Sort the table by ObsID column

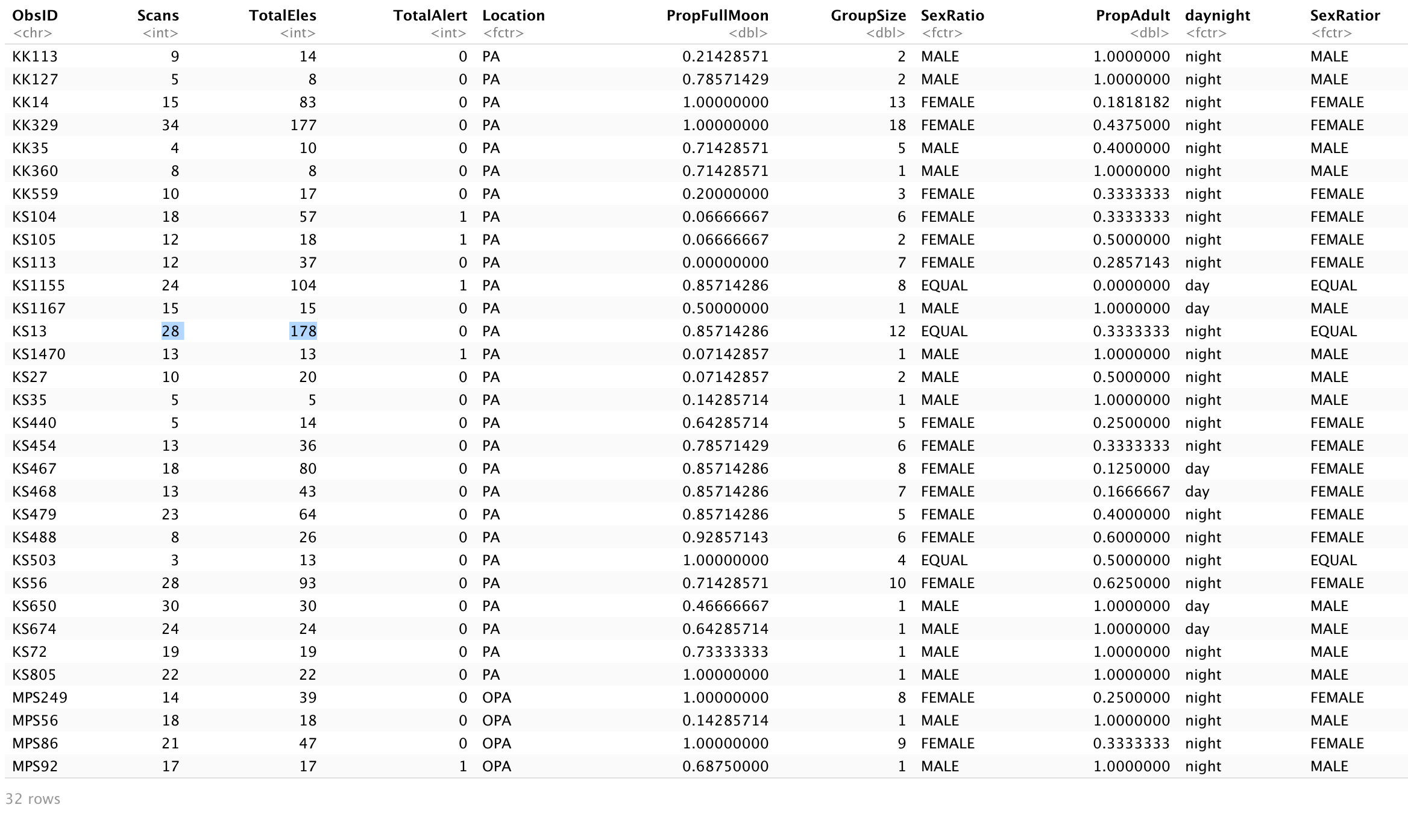(35, 16)
